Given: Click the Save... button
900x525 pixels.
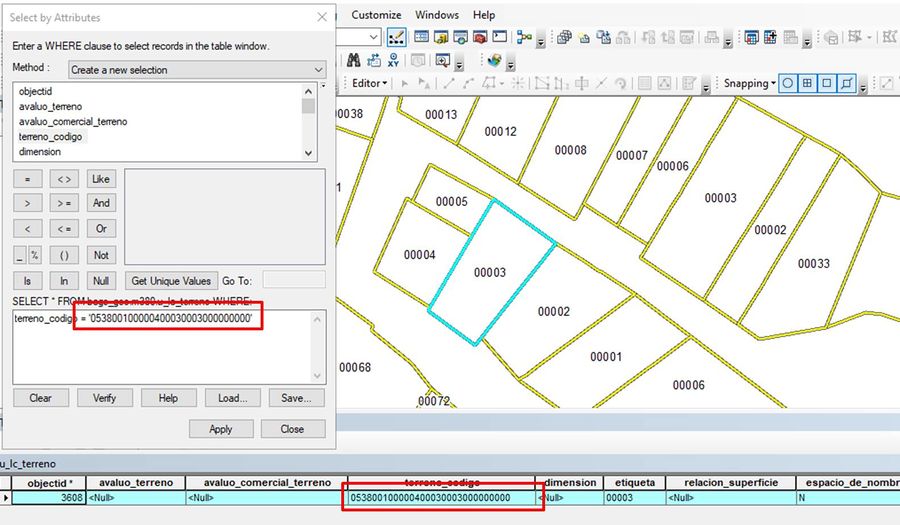Looking at the screenshot, I should [297, 398].
